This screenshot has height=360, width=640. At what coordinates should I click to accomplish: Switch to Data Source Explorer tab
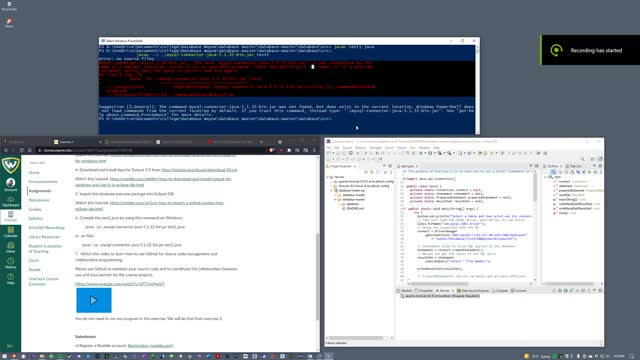click(473, 291)
